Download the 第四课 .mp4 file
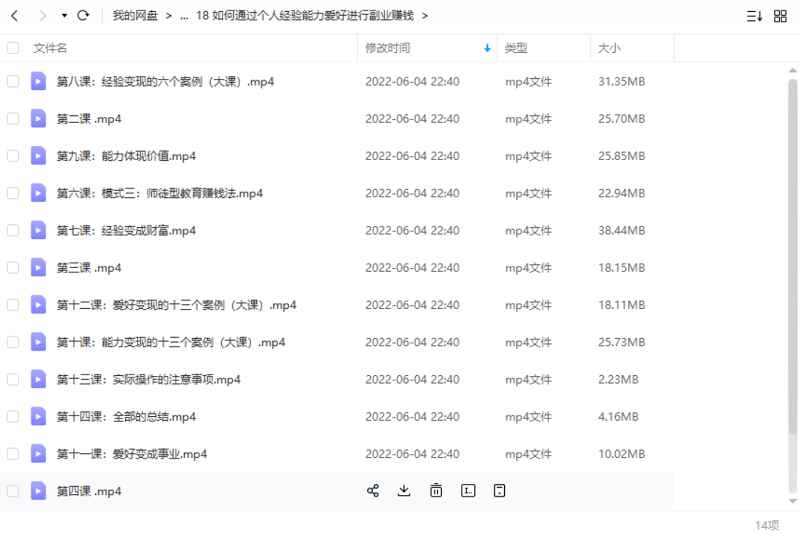The image size is (800, 536). 404,490
